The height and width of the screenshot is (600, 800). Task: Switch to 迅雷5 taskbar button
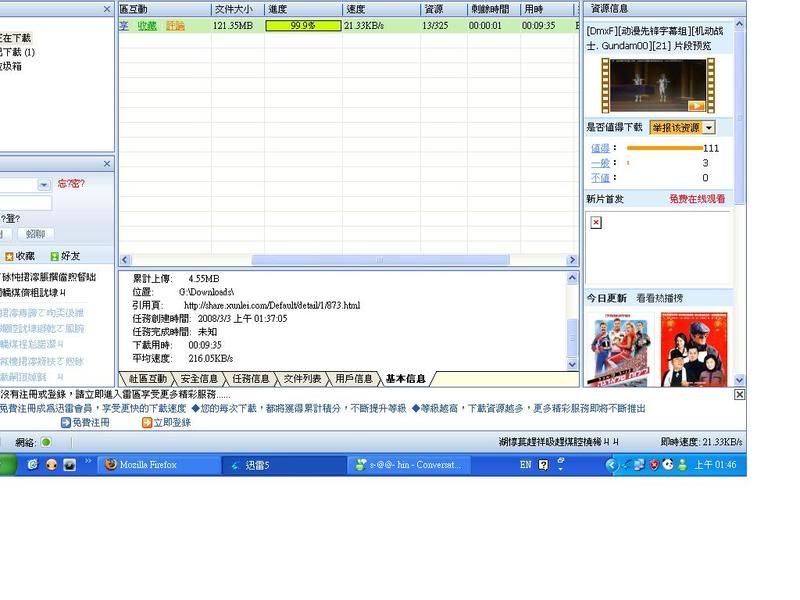(x=284, y=465)
